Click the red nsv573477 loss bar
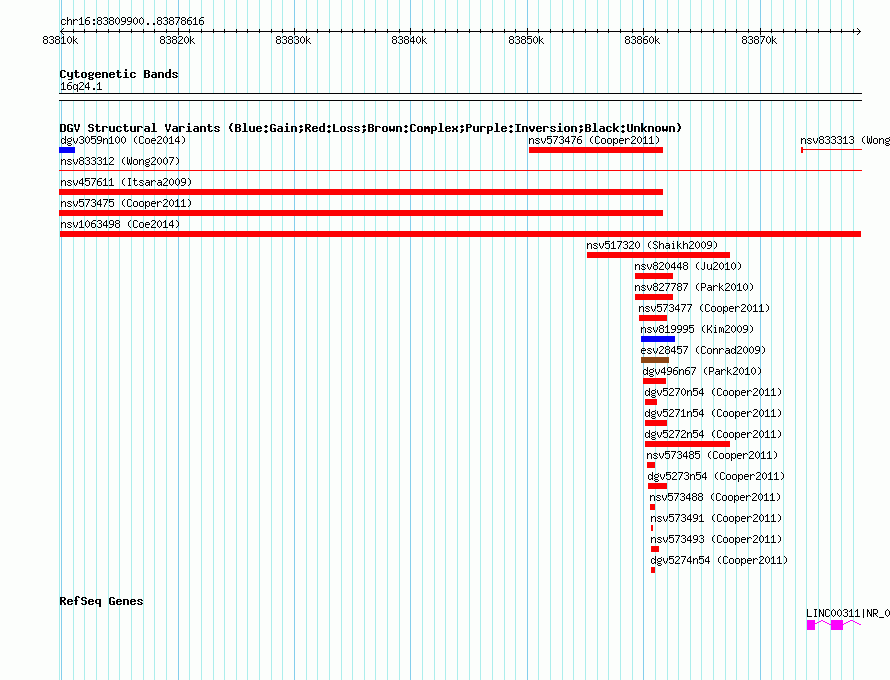 click(653, 318)
